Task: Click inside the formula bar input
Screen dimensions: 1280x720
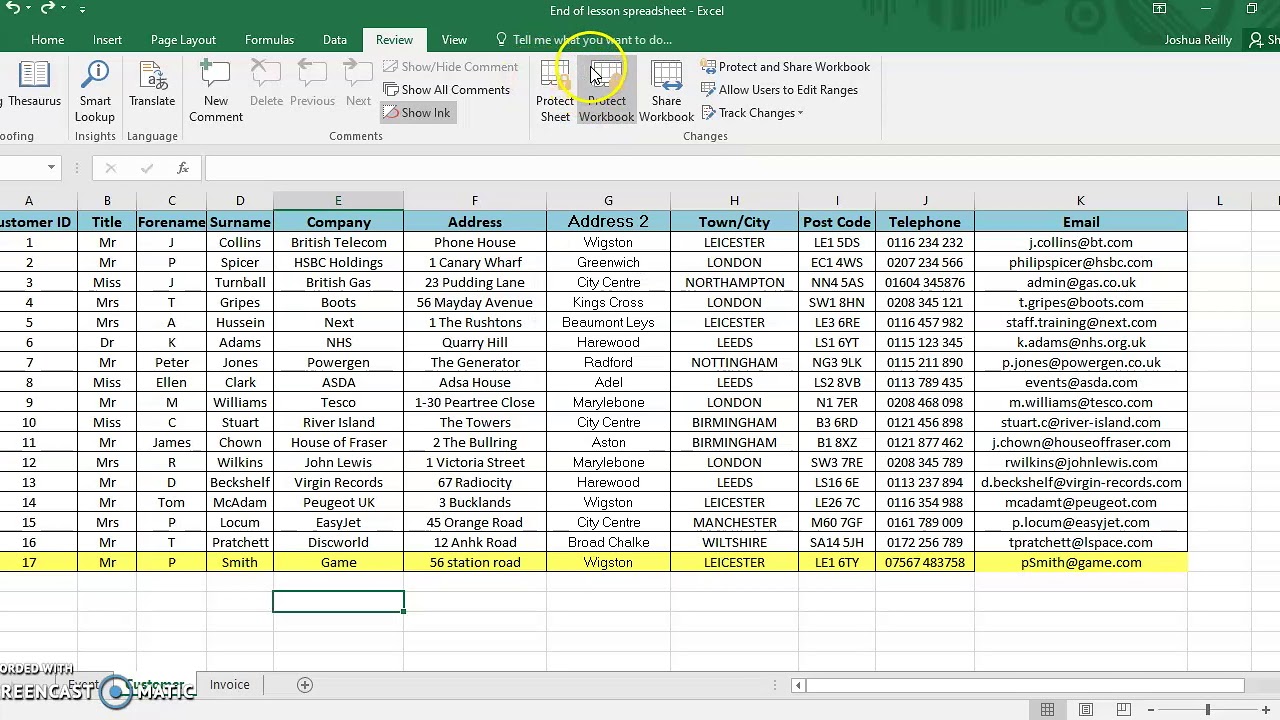Action: 740,168
